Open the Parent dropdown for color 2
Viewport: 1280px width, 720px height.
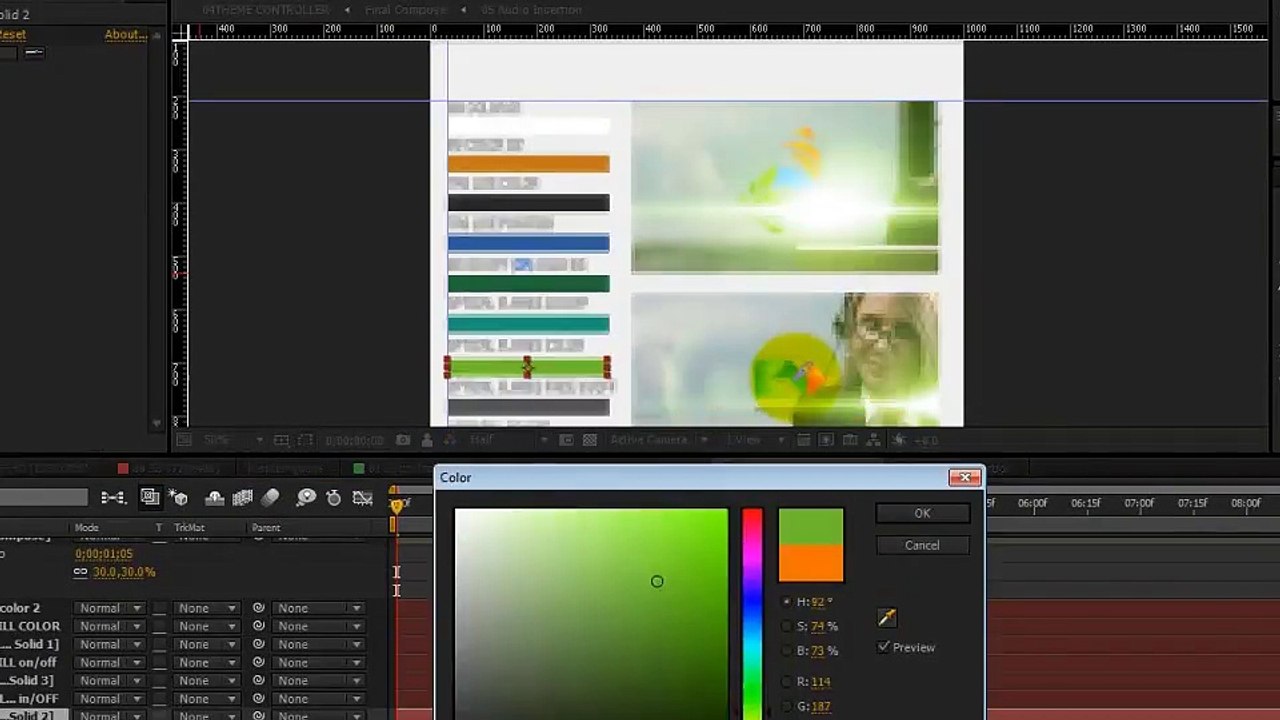319,608
